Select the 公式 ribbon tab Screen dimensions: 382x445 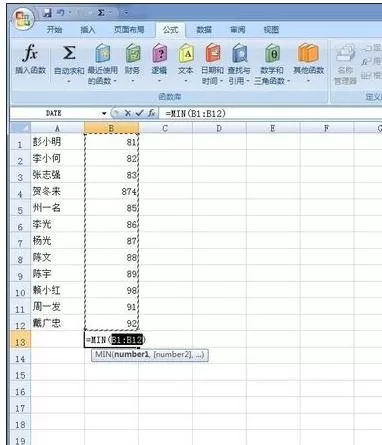click(x=170, y=30)
